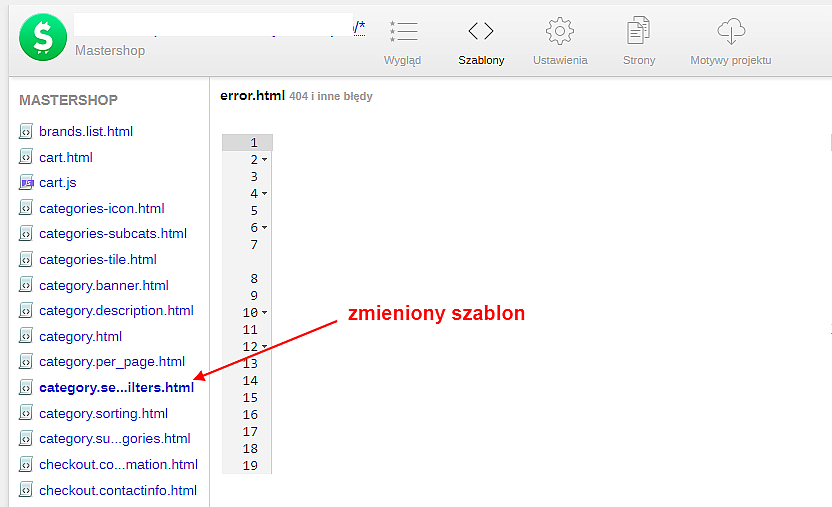Viewport: 832px width, 507px height.
Task: Open cart.html template
Action: tap(66, 157)
